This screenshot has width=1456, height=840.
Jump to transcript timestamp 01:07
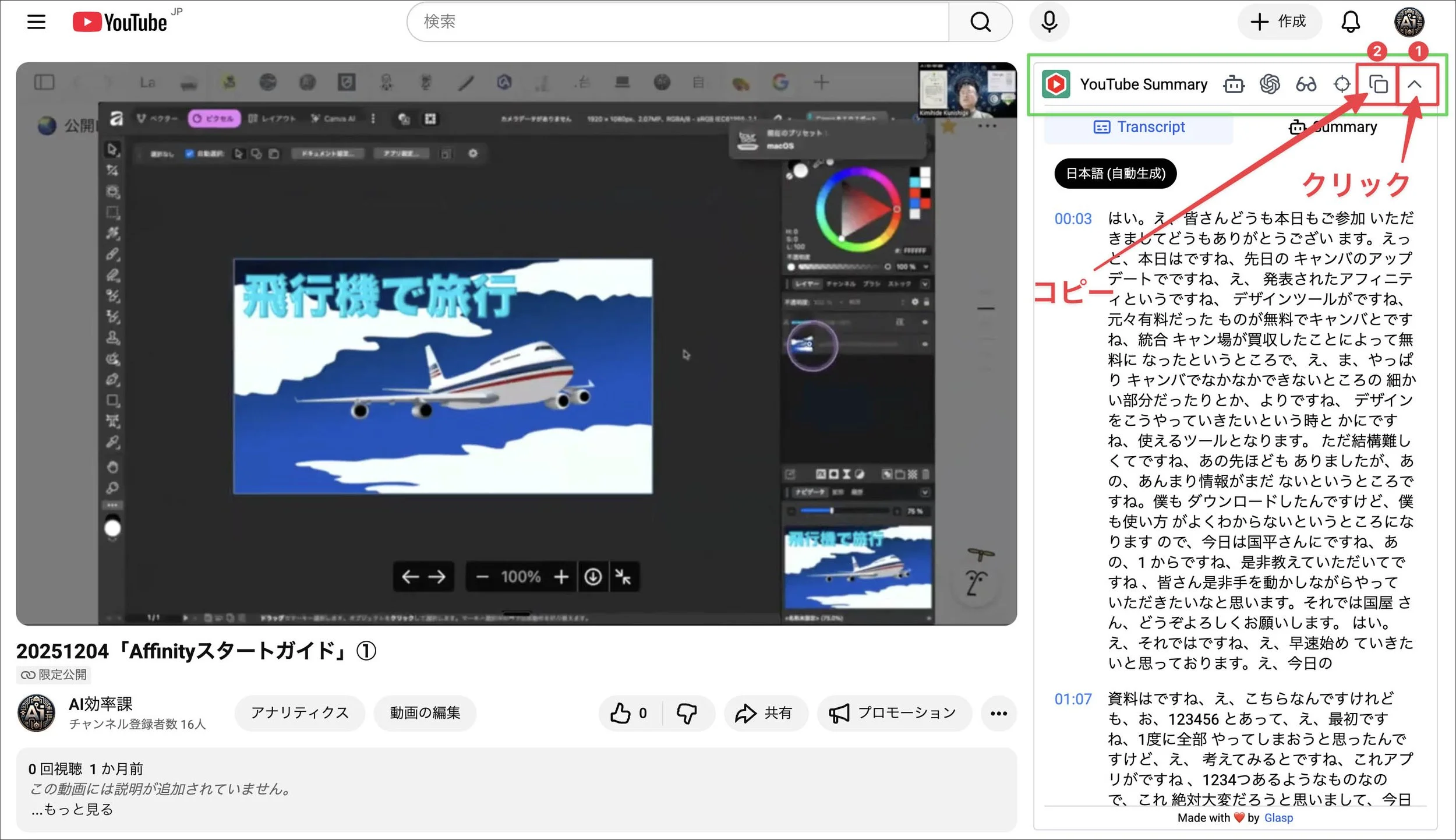click(1073, 699)
